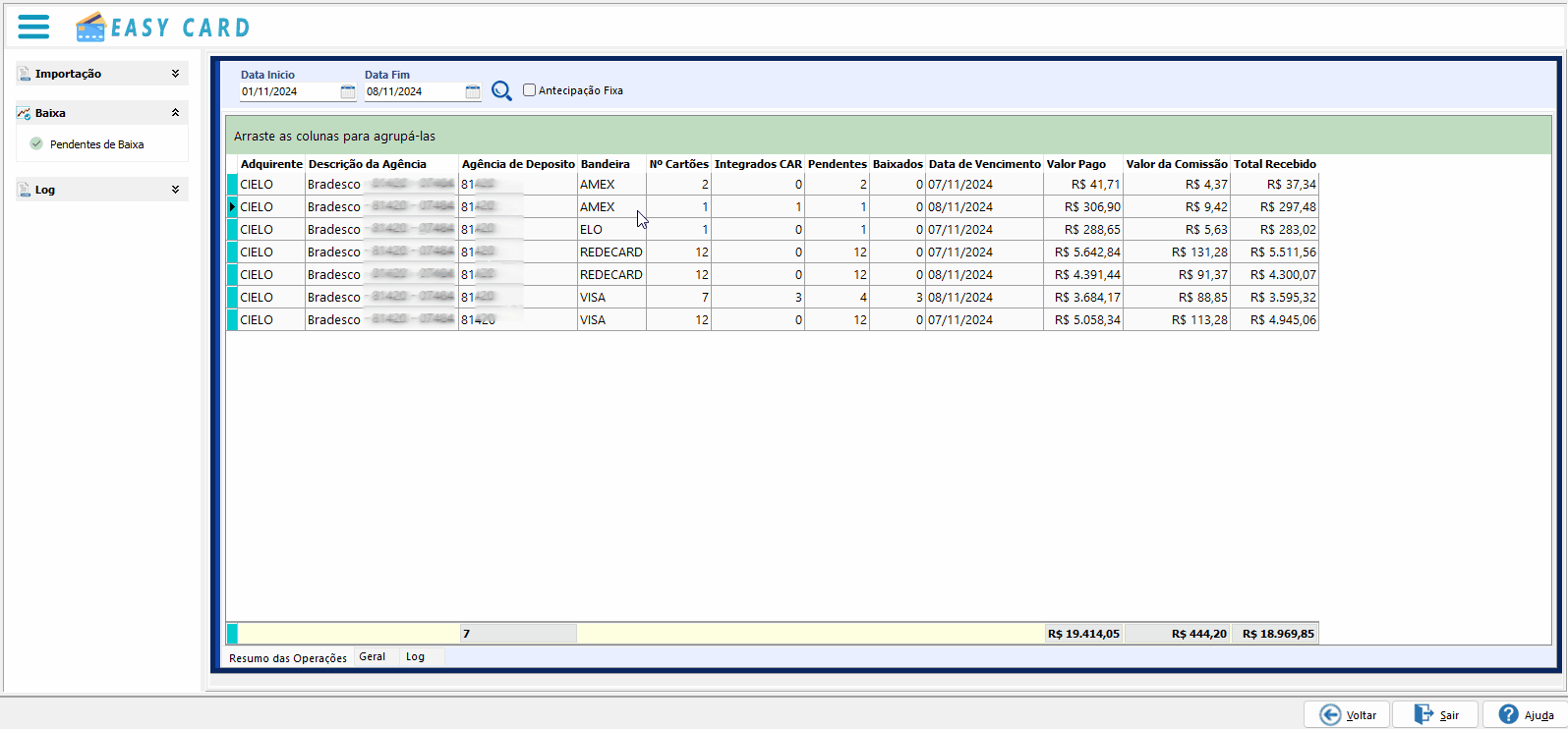The height and width of the screenshot is (729, 1568).
Task: Select the R$ 3.595,32 Total Recebido cell
Action: (x=1274, y=298)
